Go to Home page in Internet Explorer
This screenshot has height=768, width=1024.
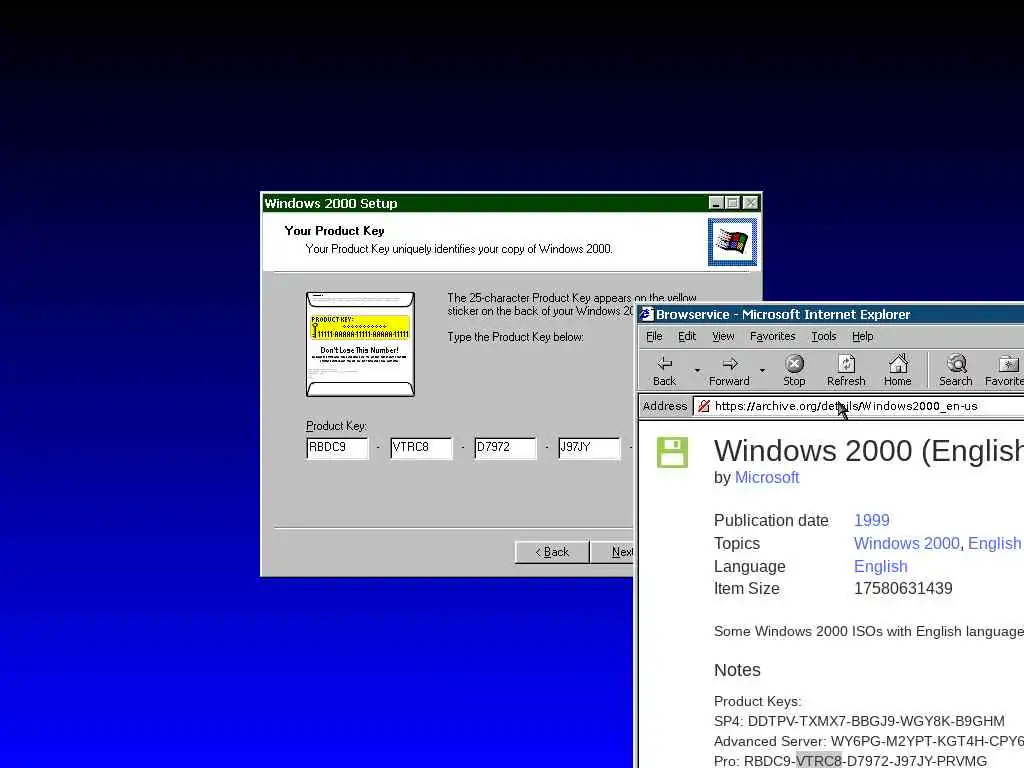898,370
